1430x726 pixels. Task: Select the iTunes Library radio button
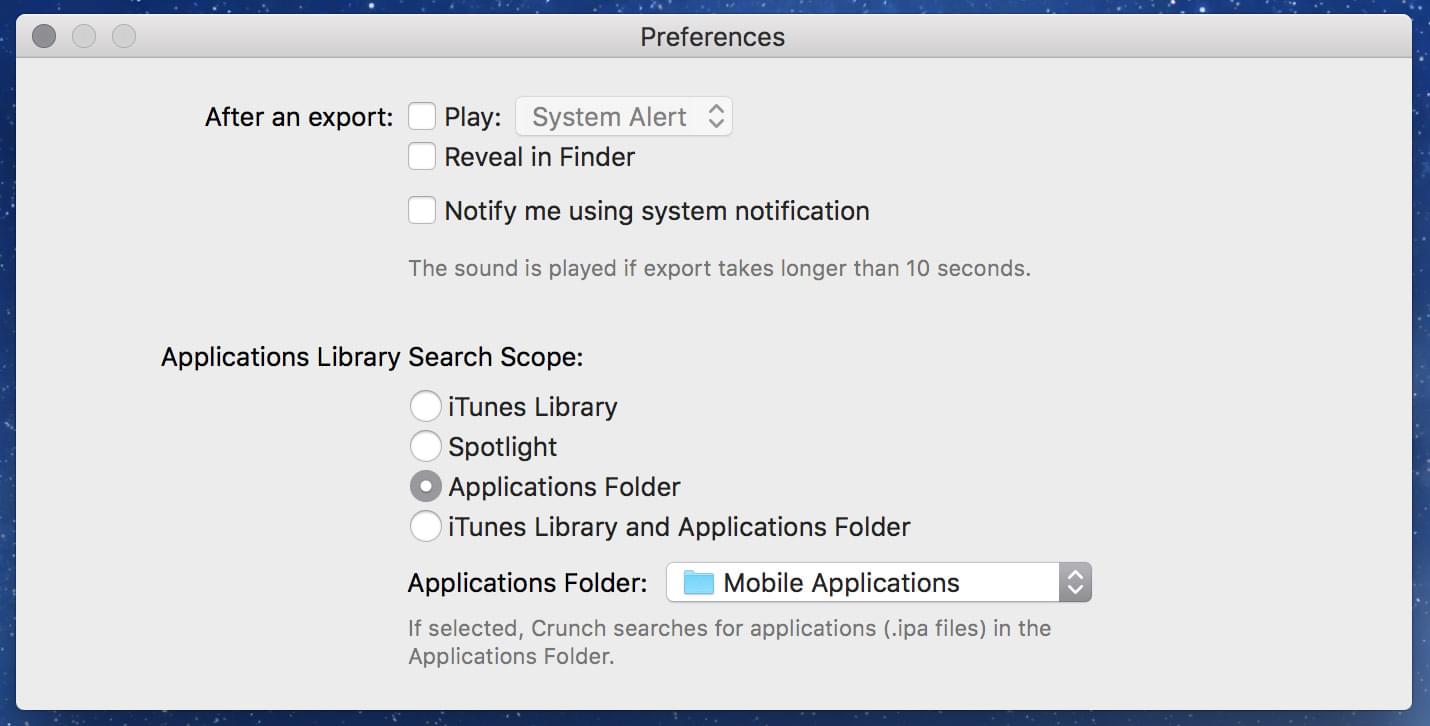point(425,407)
